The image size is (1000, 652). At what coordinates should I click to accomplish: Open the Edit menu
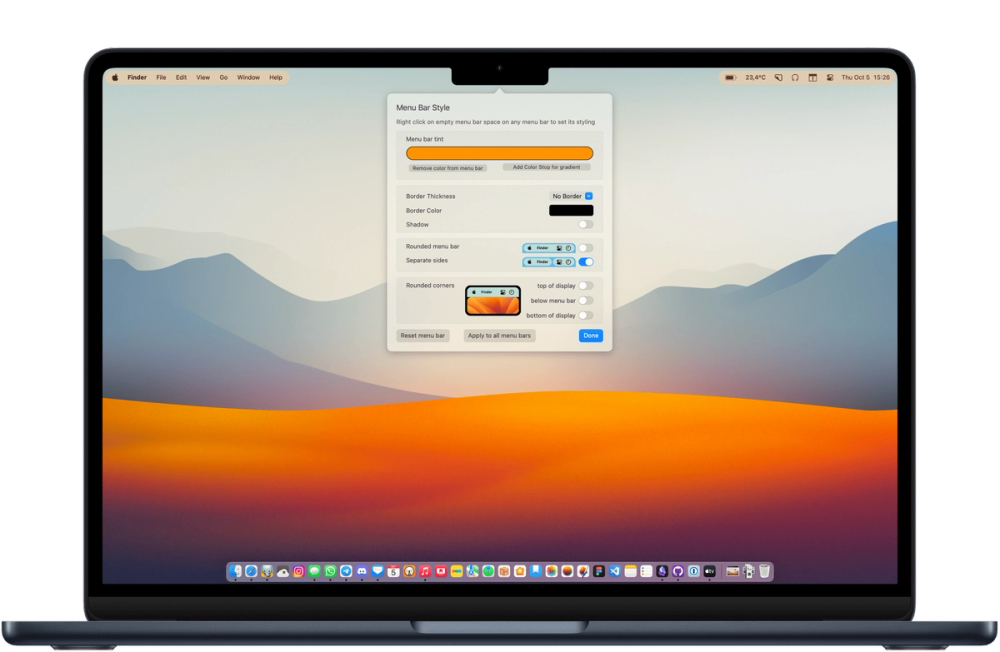click(x=181, y=77)
